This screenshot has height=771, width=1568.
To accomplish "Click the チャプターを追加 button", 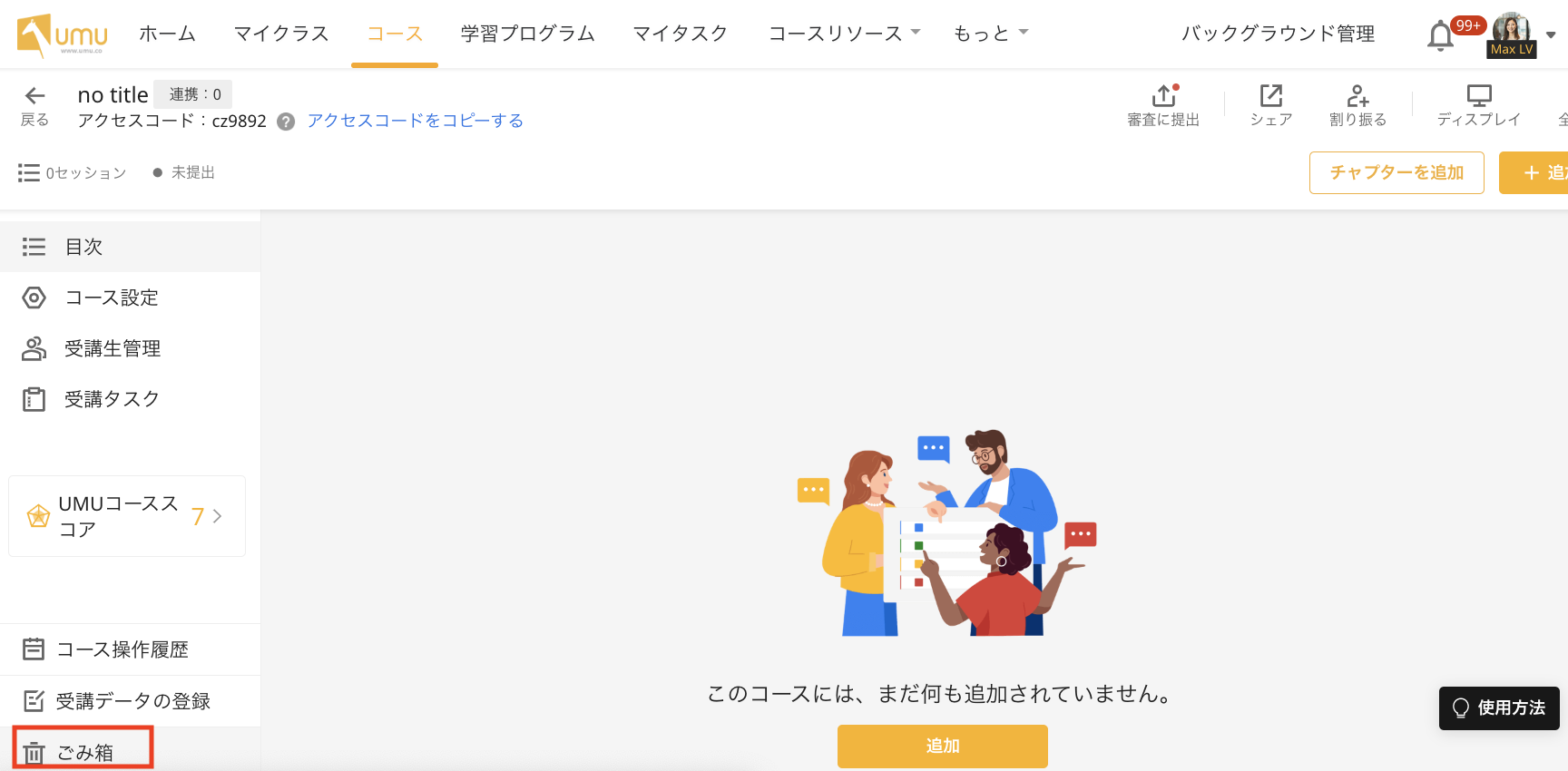I will 1396,172.
